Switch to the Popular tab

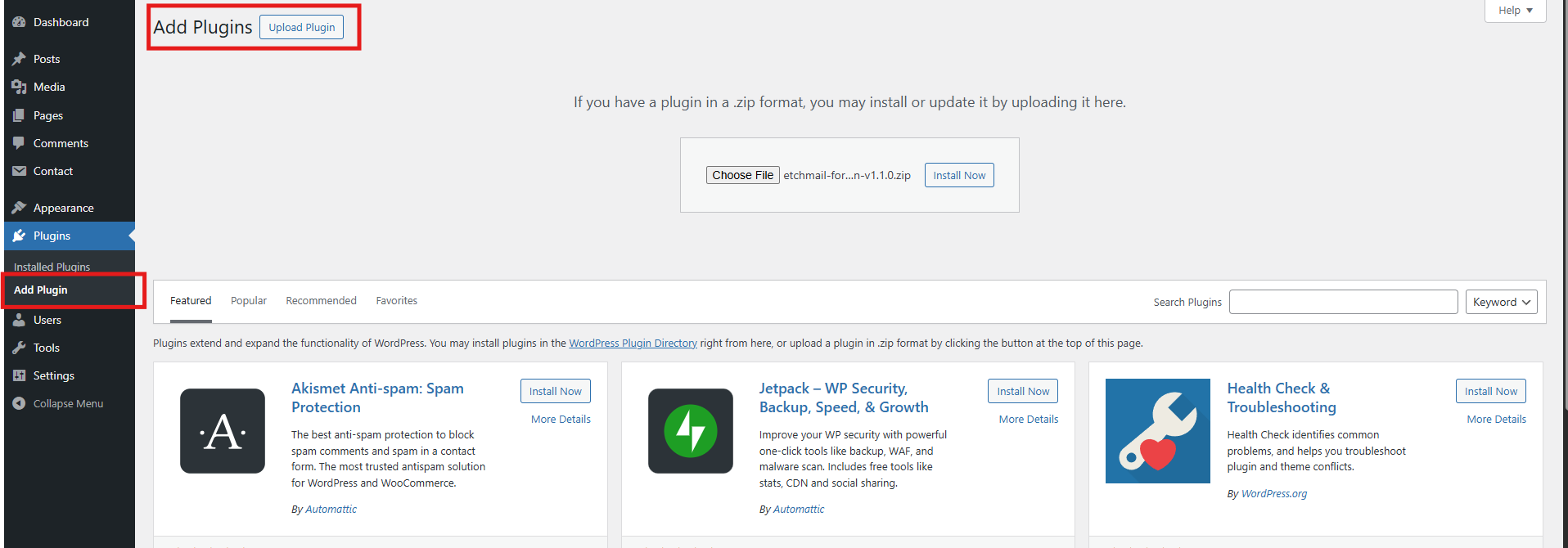coord(249,301)
